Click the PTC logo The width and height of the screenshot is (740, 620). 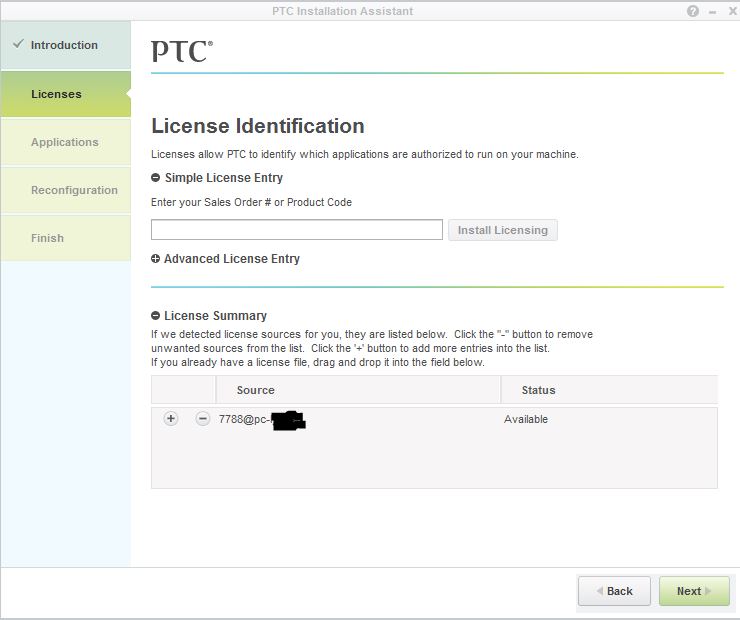182,51
